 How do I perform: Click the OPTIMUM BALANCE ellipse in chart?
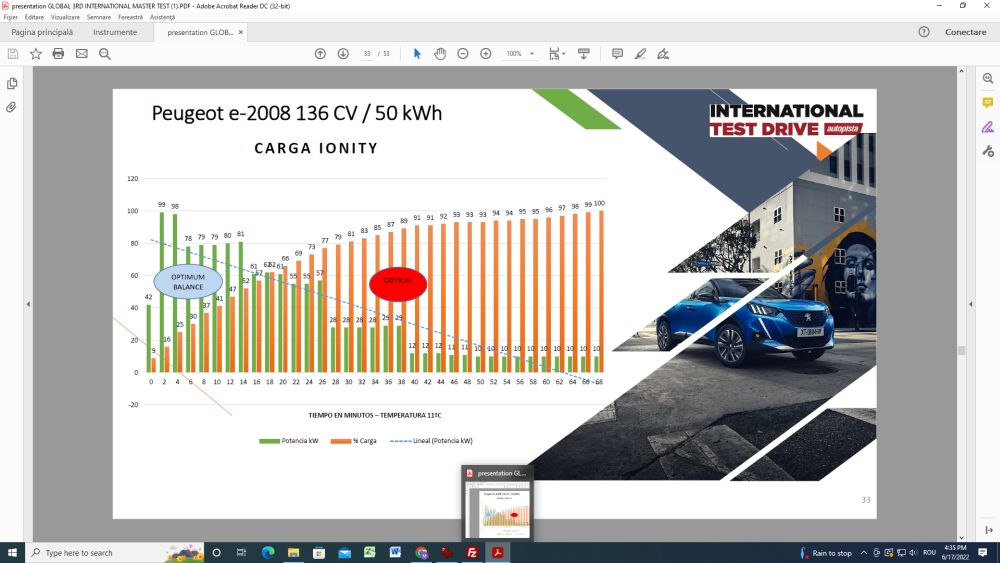tap(188, 282)
